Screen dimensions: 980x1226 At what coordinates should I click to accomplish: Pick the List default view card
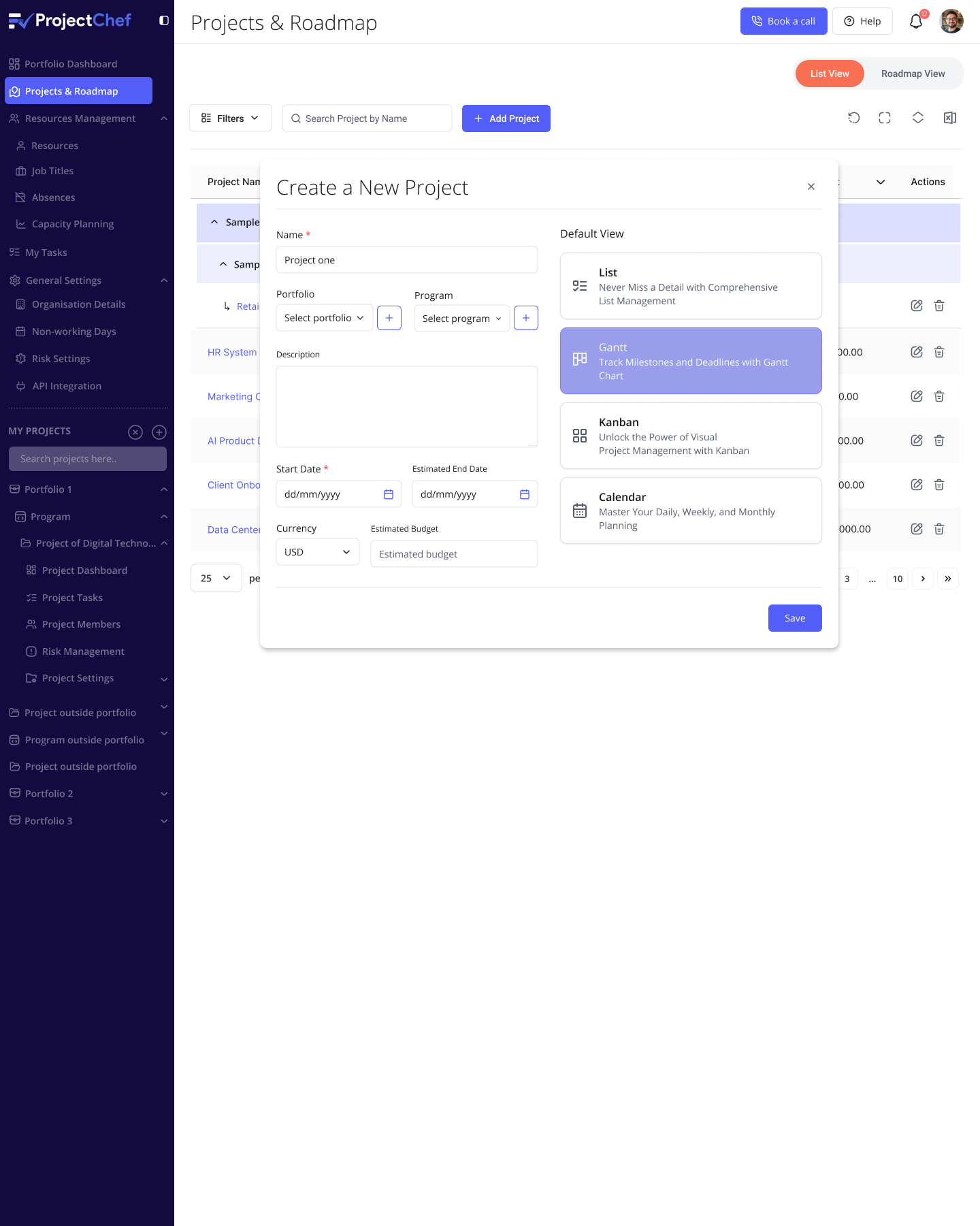coord(690,286)
